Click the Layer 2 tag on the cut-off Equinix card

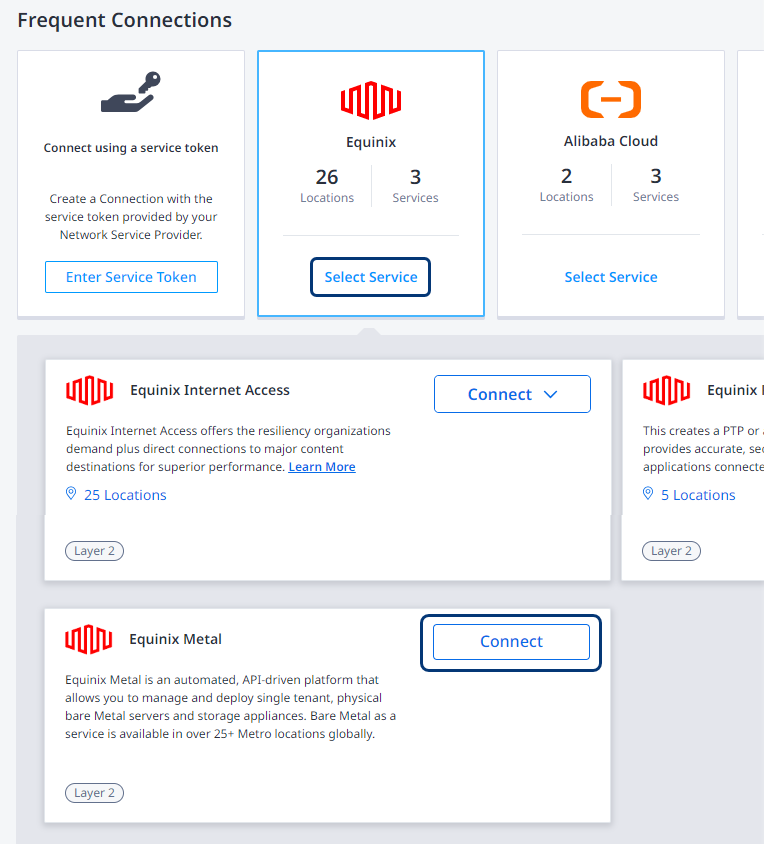(671, 551)
